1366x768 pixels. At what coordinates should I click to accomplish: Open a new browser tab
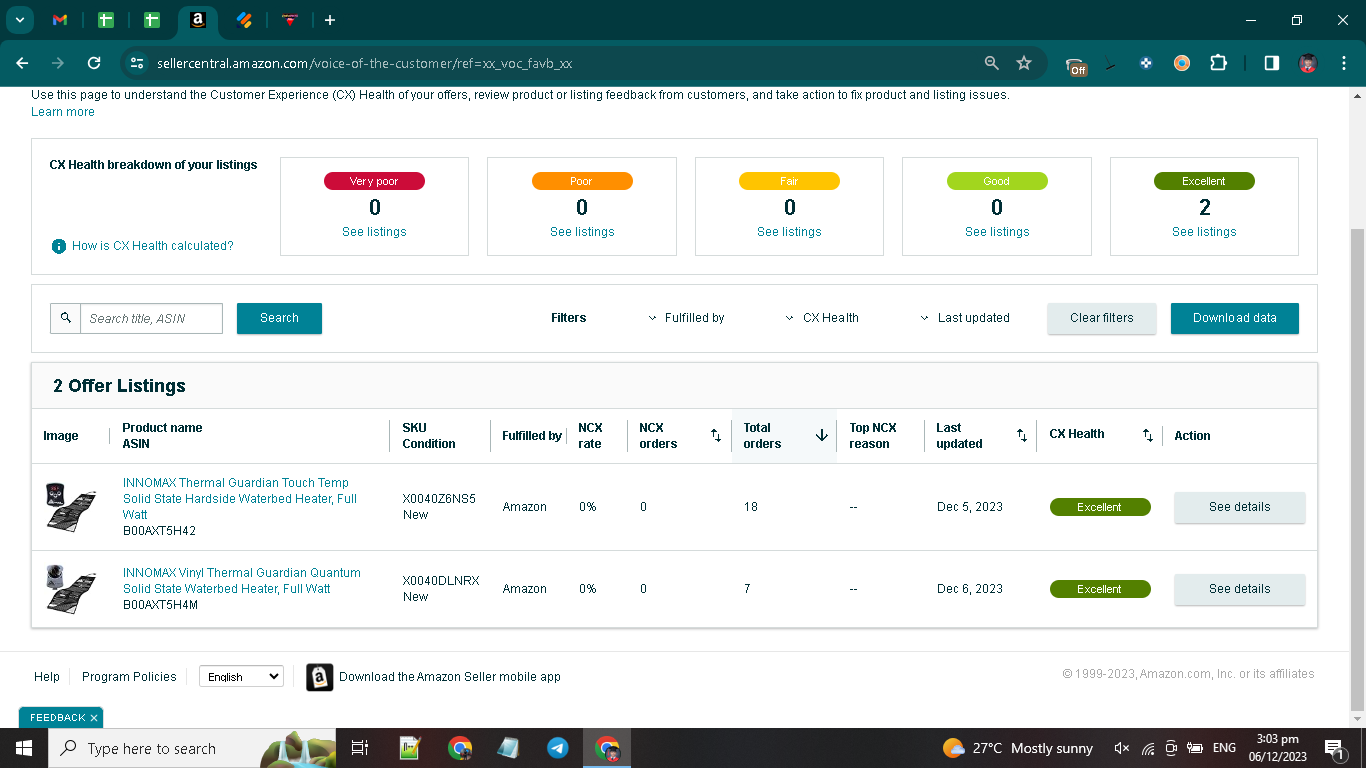(330, 20)
